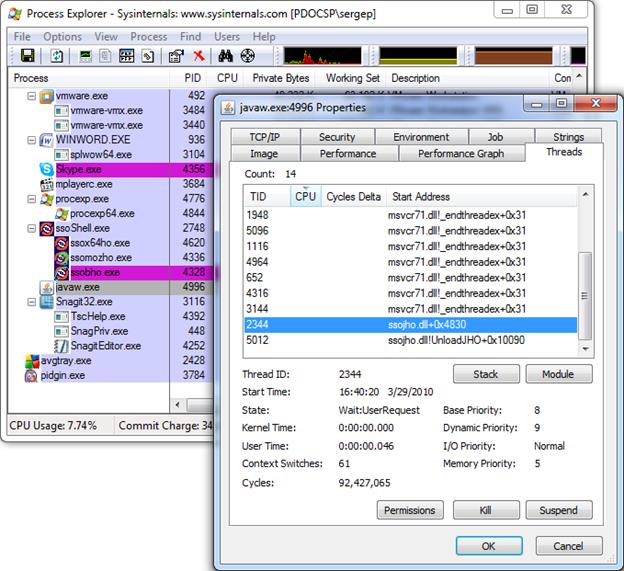
Task: Switch to the TCP/IP tab
Action: [x=265, y=137]
